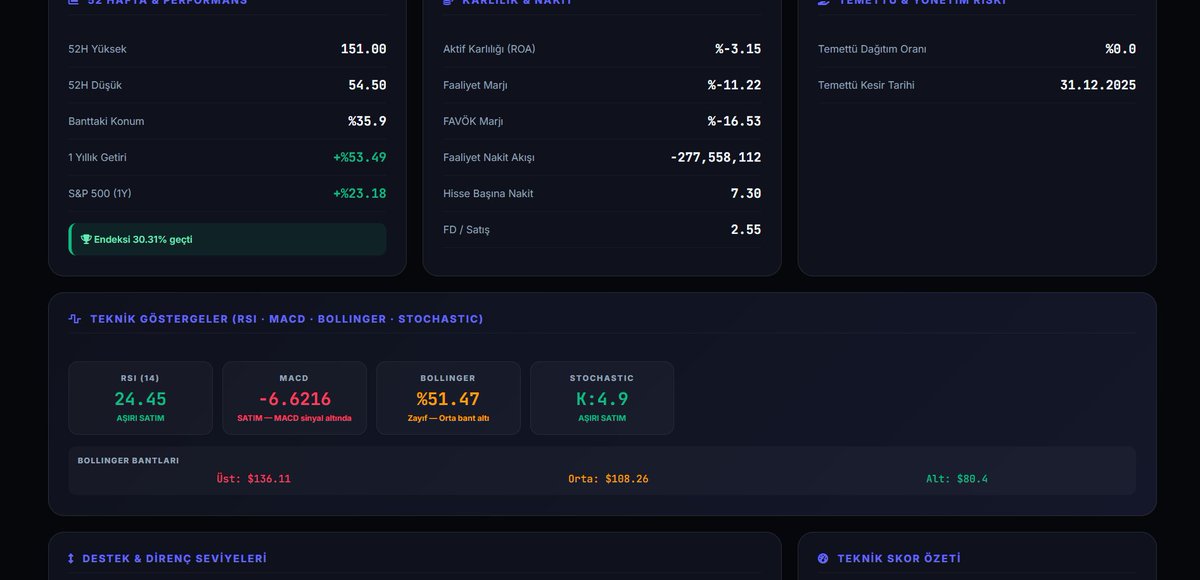This screenshot has height=580, width=1200.
Task: Click the "1 Yıllık Getiri" label
Action: coord(97,157)
